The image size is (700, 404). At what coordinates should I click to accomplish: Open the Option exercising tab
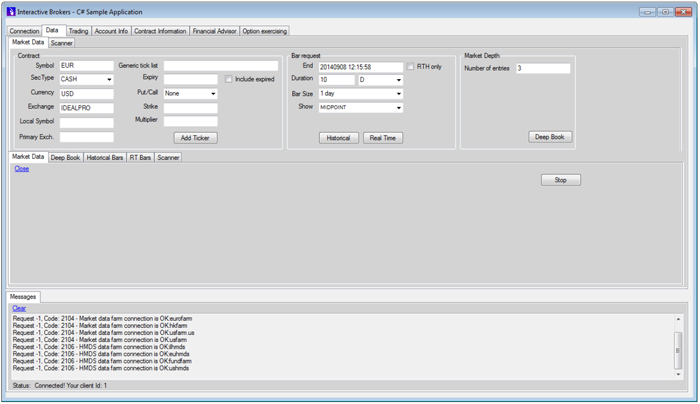coord(265,31)
